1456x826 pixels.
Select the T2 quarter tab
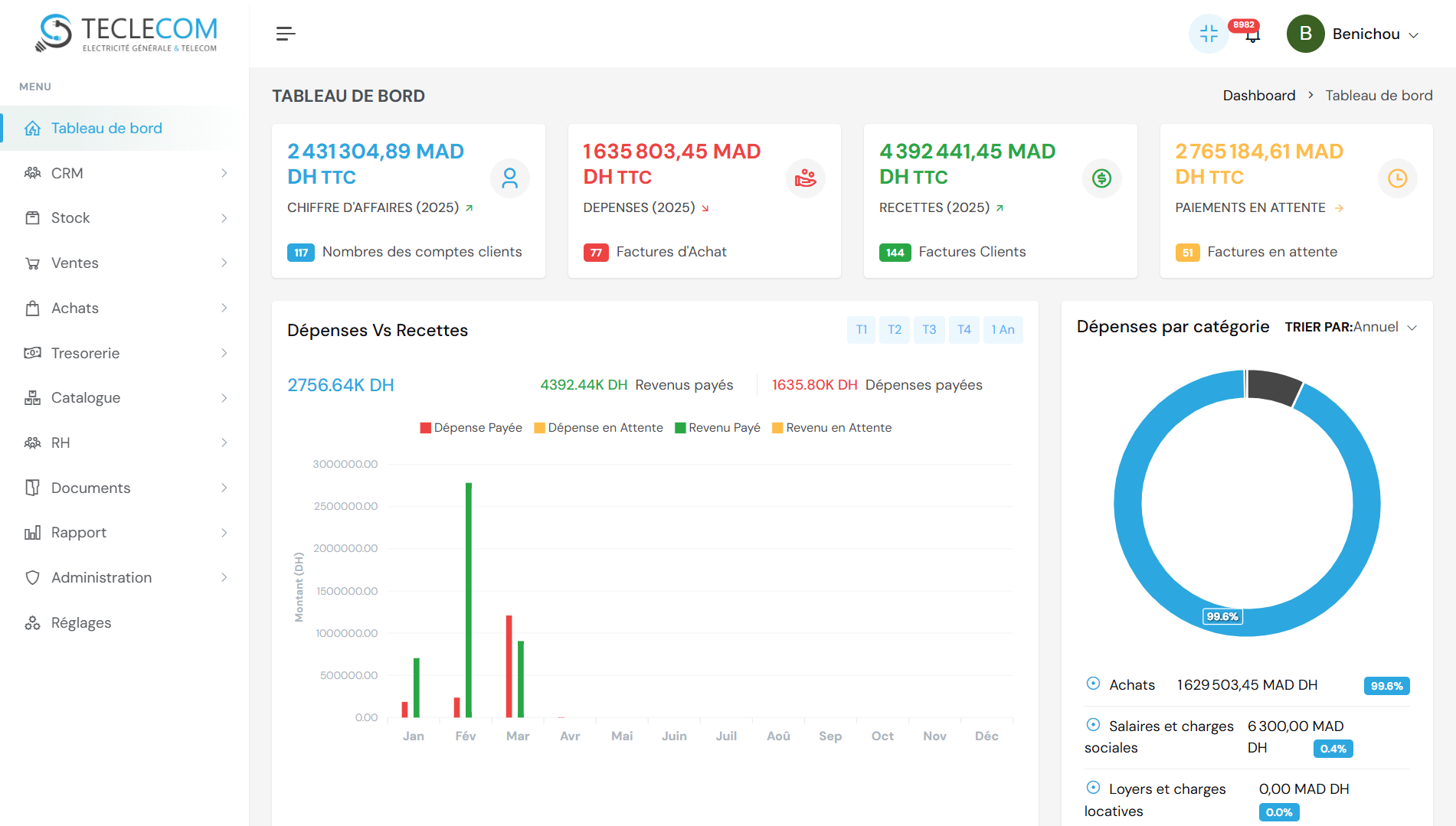[894, 330]
